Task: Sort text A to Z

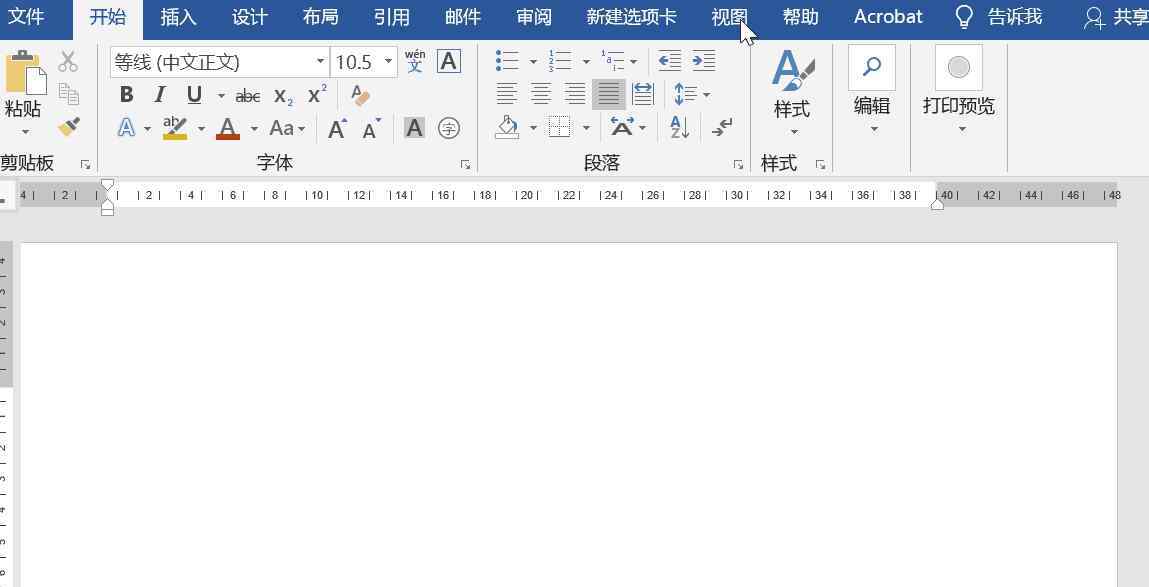Action: coord(679,128)
